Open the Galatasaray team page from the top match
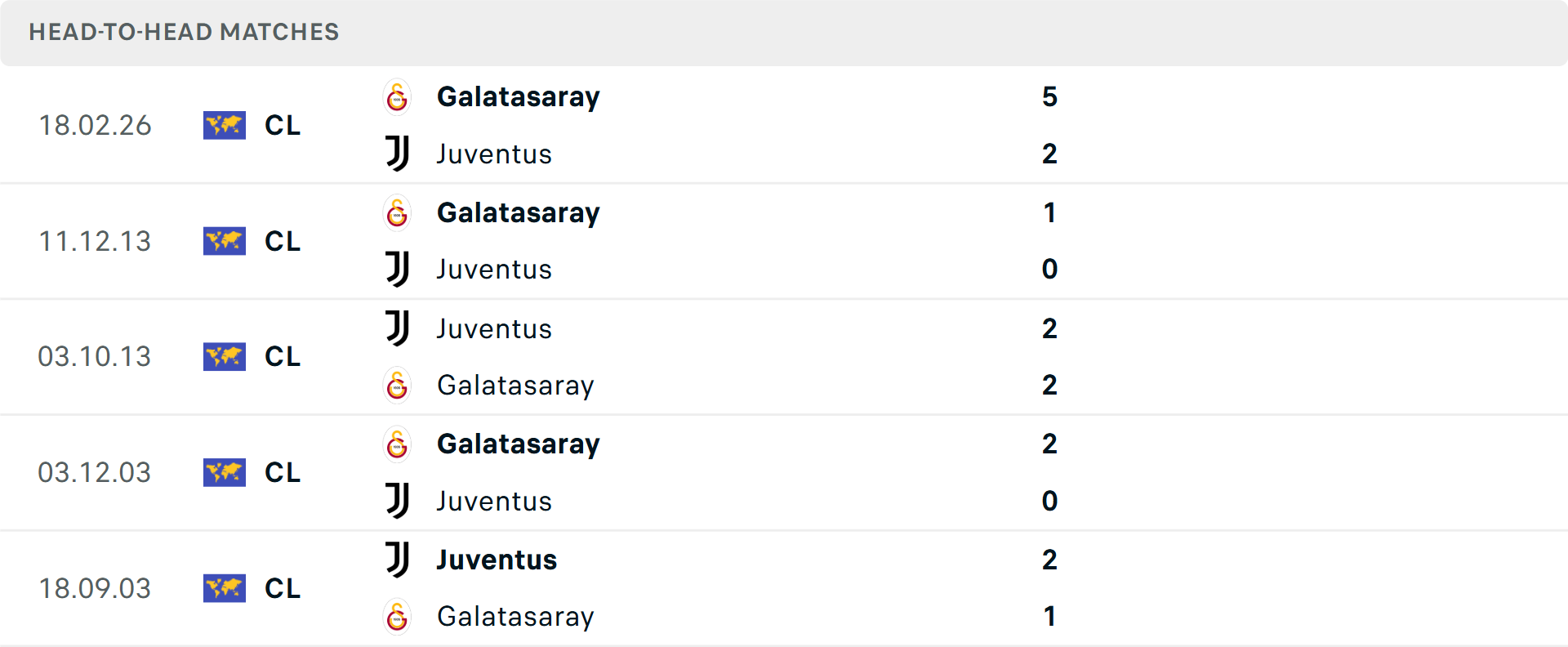The width and height of the screenshot is (1568, 647). click(519, 96)
